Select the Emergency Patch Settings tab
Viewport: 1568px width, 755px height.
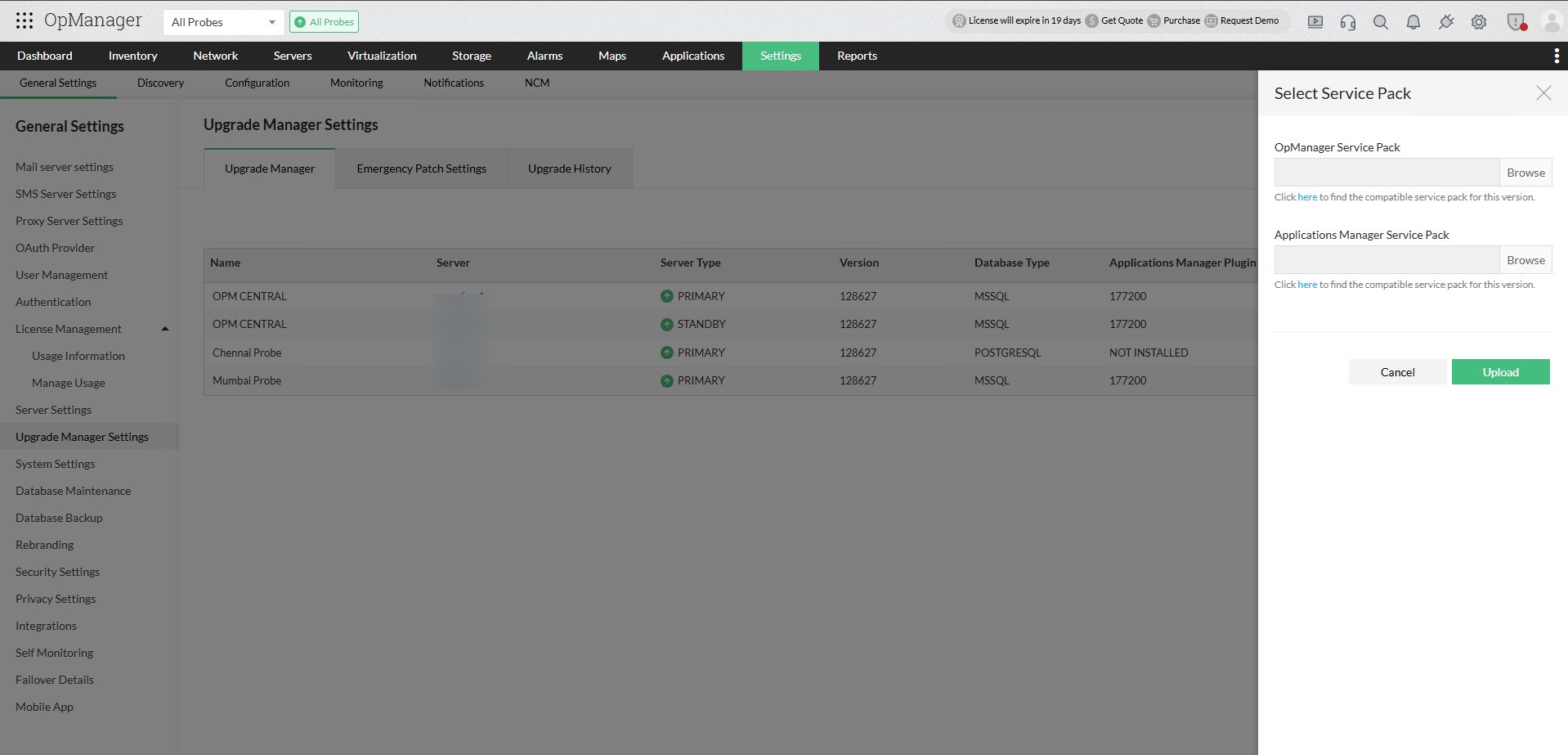click(x=421, y=169)
